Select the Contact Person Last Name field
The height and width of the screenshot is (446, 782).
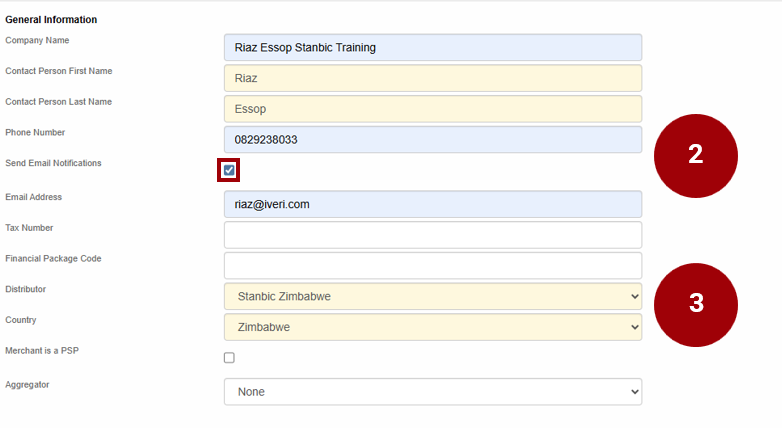(x=433, y=109)
